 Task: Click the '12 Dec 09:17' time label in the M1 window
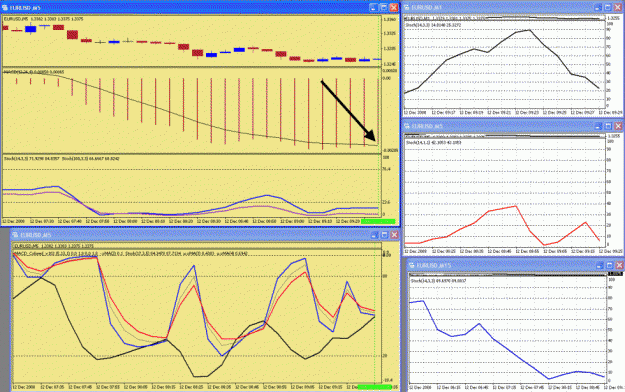(443, 113)
